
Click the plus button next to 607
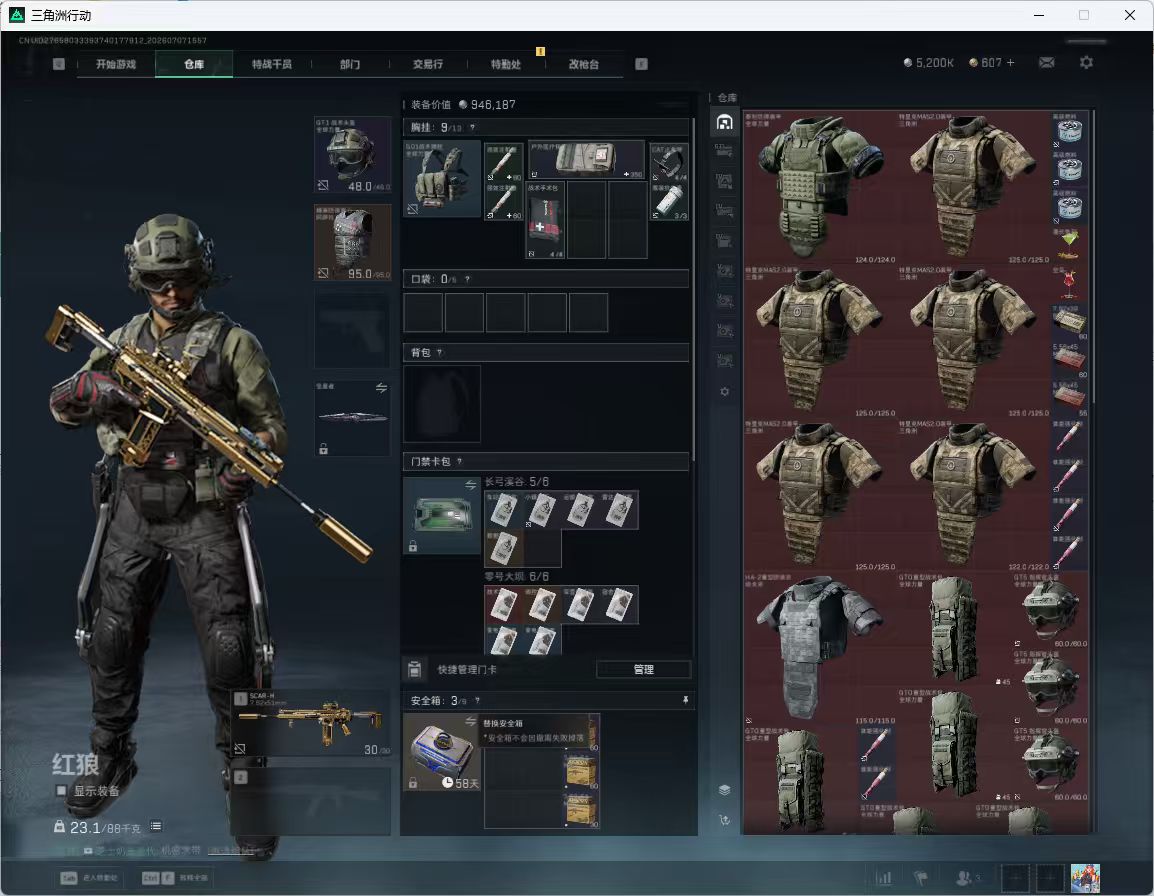coord(1010,63)
